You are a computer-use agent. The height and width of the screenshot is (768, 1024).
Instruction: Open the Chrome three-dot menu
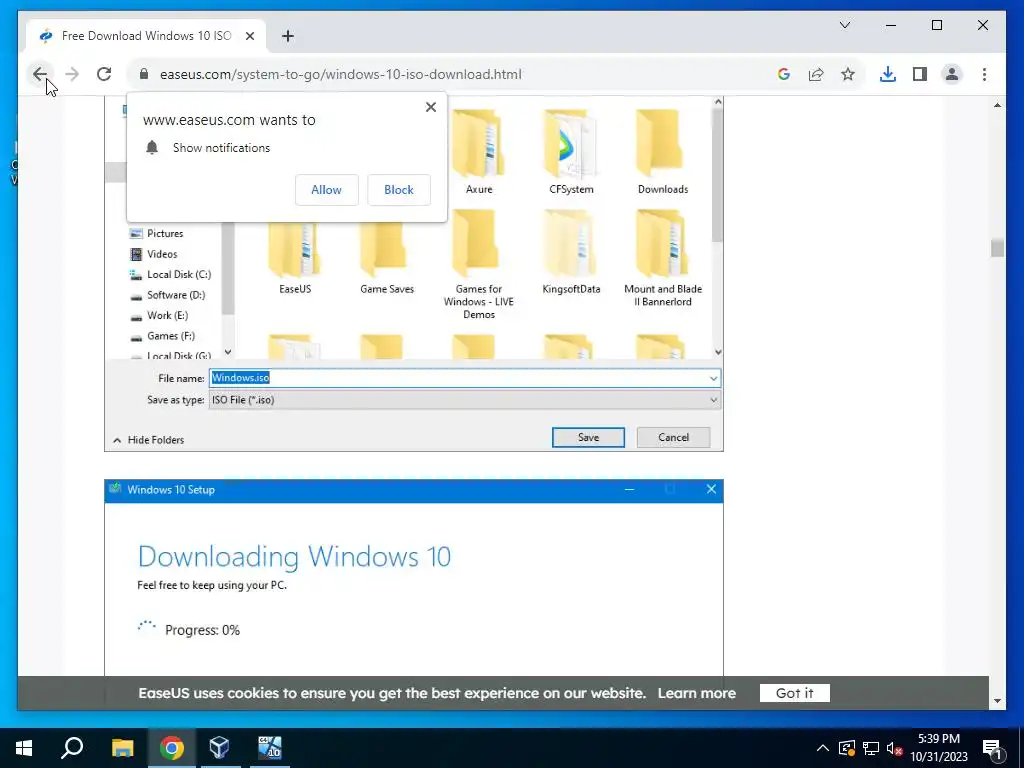(984, 74)
